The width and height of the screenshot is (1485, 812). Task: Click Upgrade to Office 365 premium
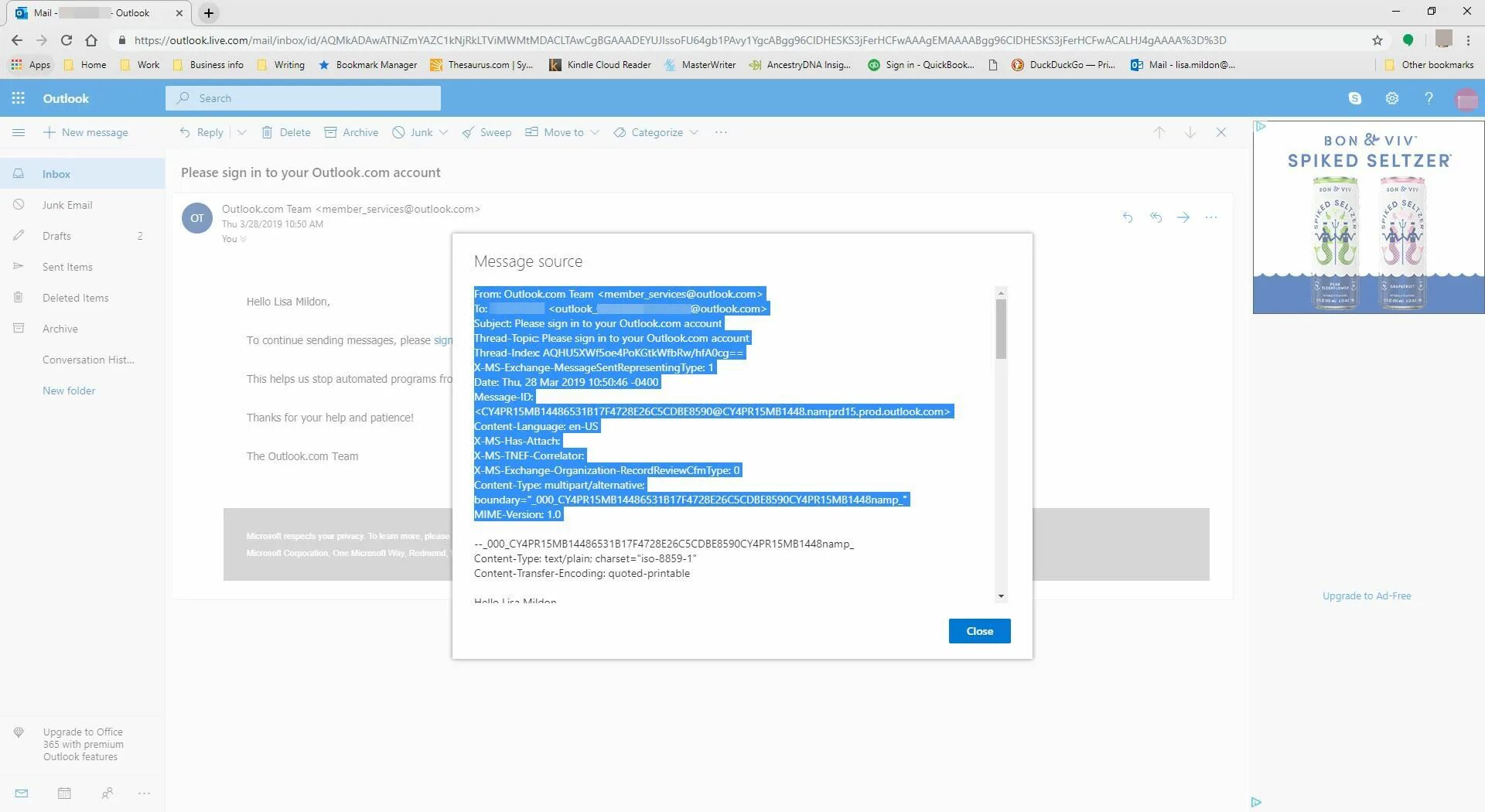(x=83, y=744)
